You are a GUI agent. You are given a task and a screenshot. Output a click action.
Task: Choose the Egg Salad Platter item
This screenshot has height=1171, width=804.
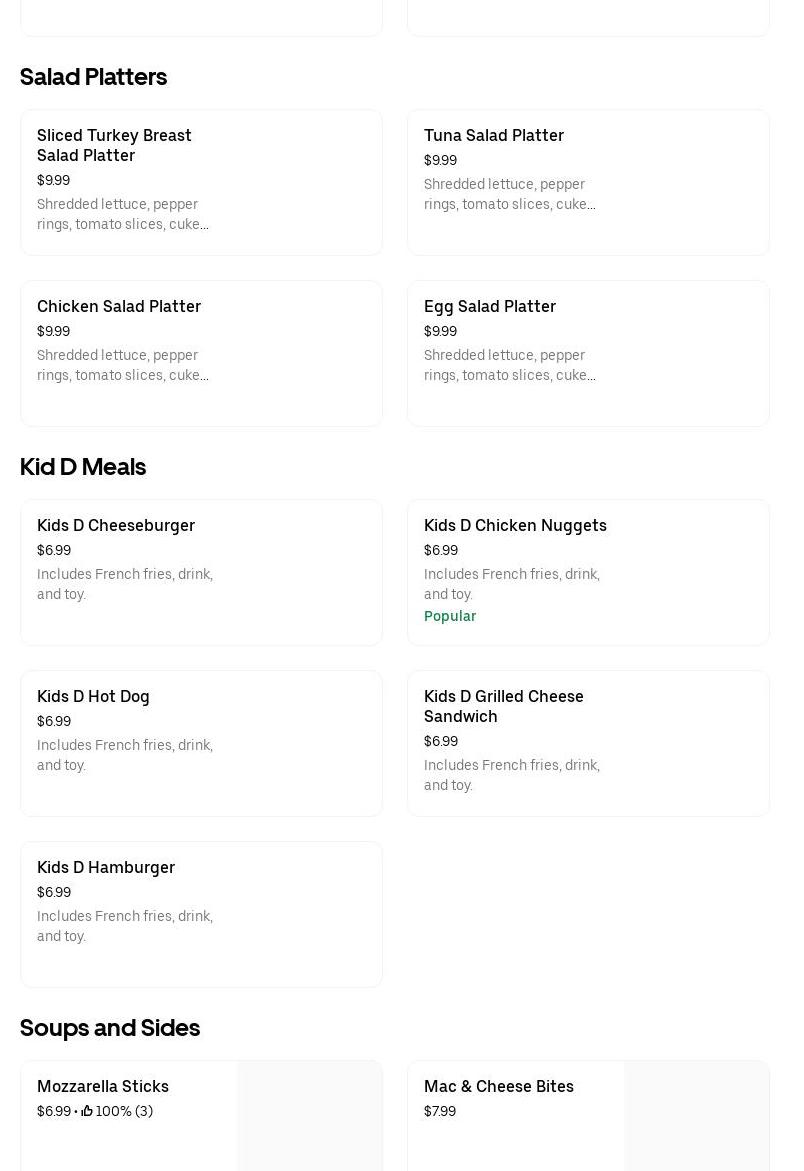tap(588, 353)
